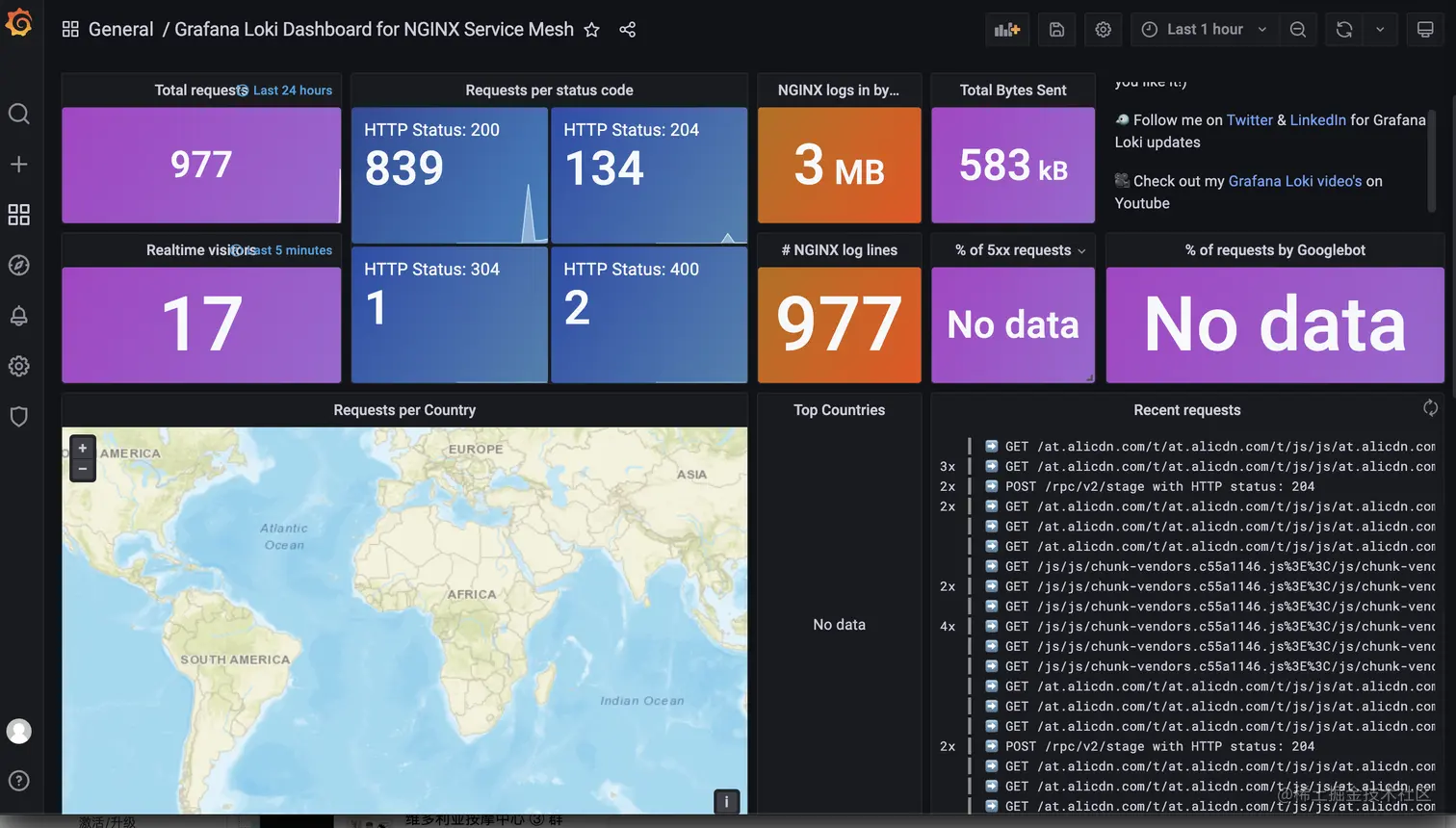This screenshot has width=1456, height=828.
Task: Click the 583 kB stat value
Action: (1013, 166)
